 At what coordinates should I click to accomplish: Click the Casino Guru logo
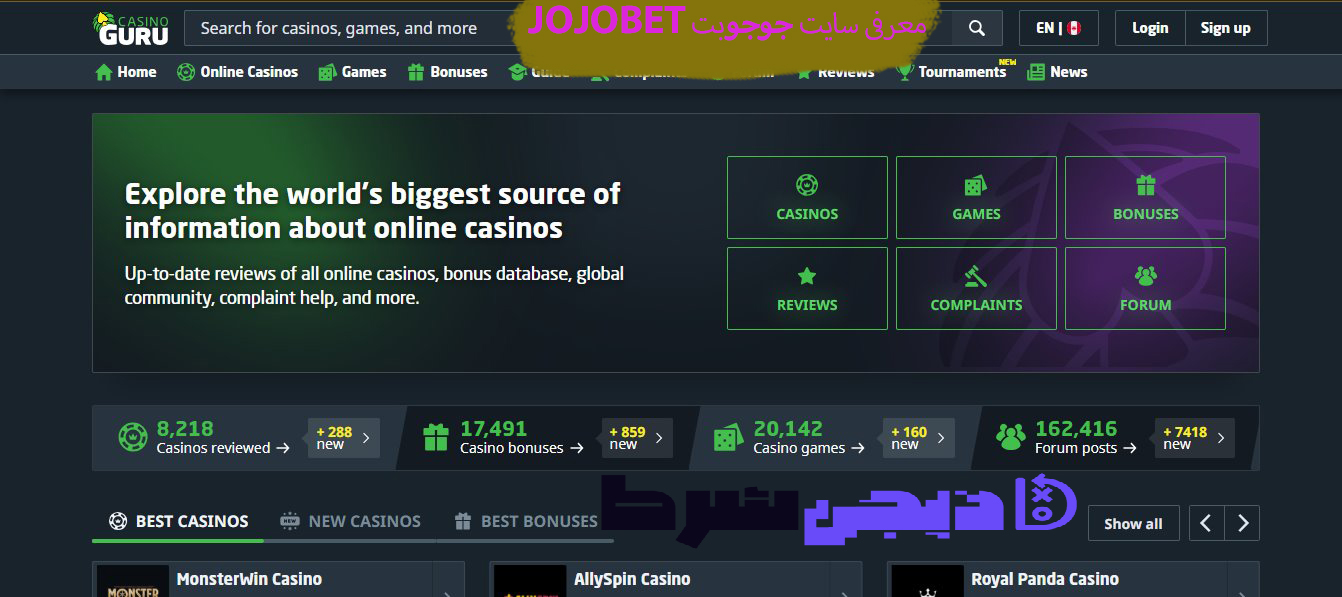click(130, 28)
